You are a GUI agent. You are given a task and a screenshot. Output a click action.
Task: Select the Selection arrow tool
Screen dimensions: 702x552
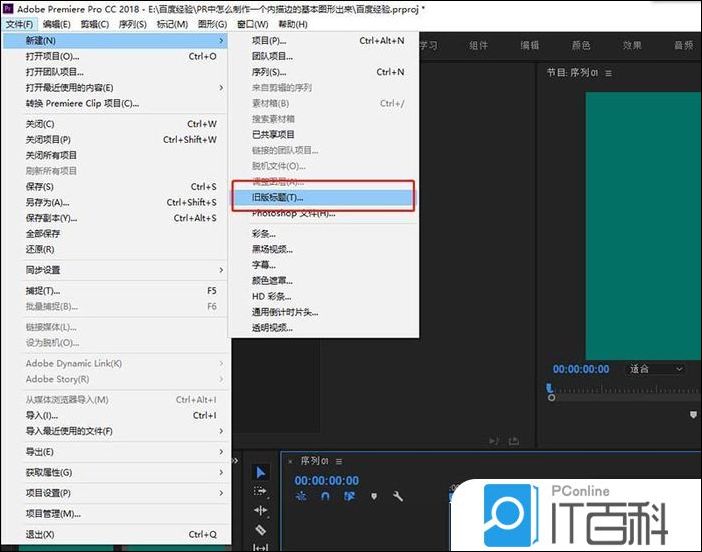click(260, 473)
